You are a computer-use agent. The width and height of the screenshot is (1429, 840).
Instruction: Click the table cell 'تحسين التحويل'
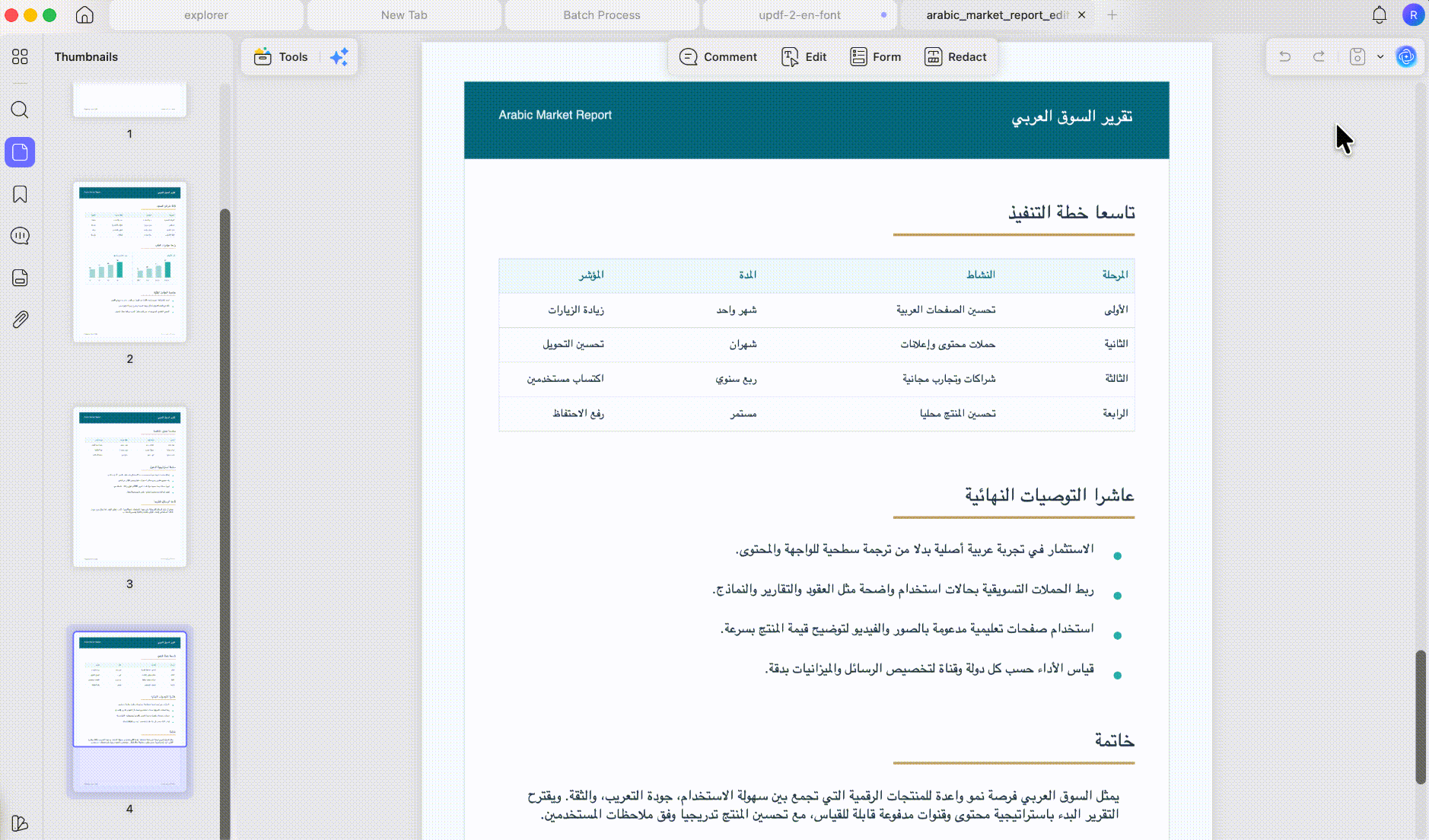[x=573, y=344]
